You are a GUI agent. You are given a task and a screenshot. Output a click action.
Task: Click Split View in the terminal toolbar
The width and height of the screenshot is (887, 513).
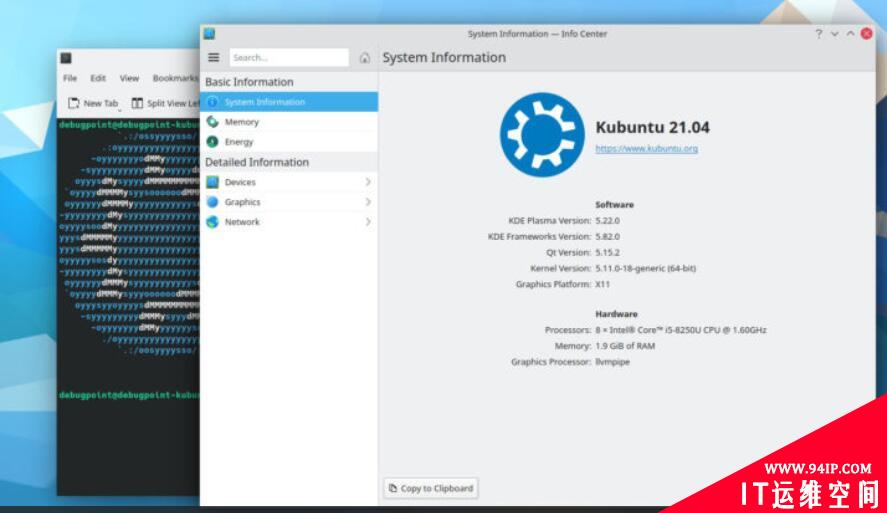coord(166,103)
